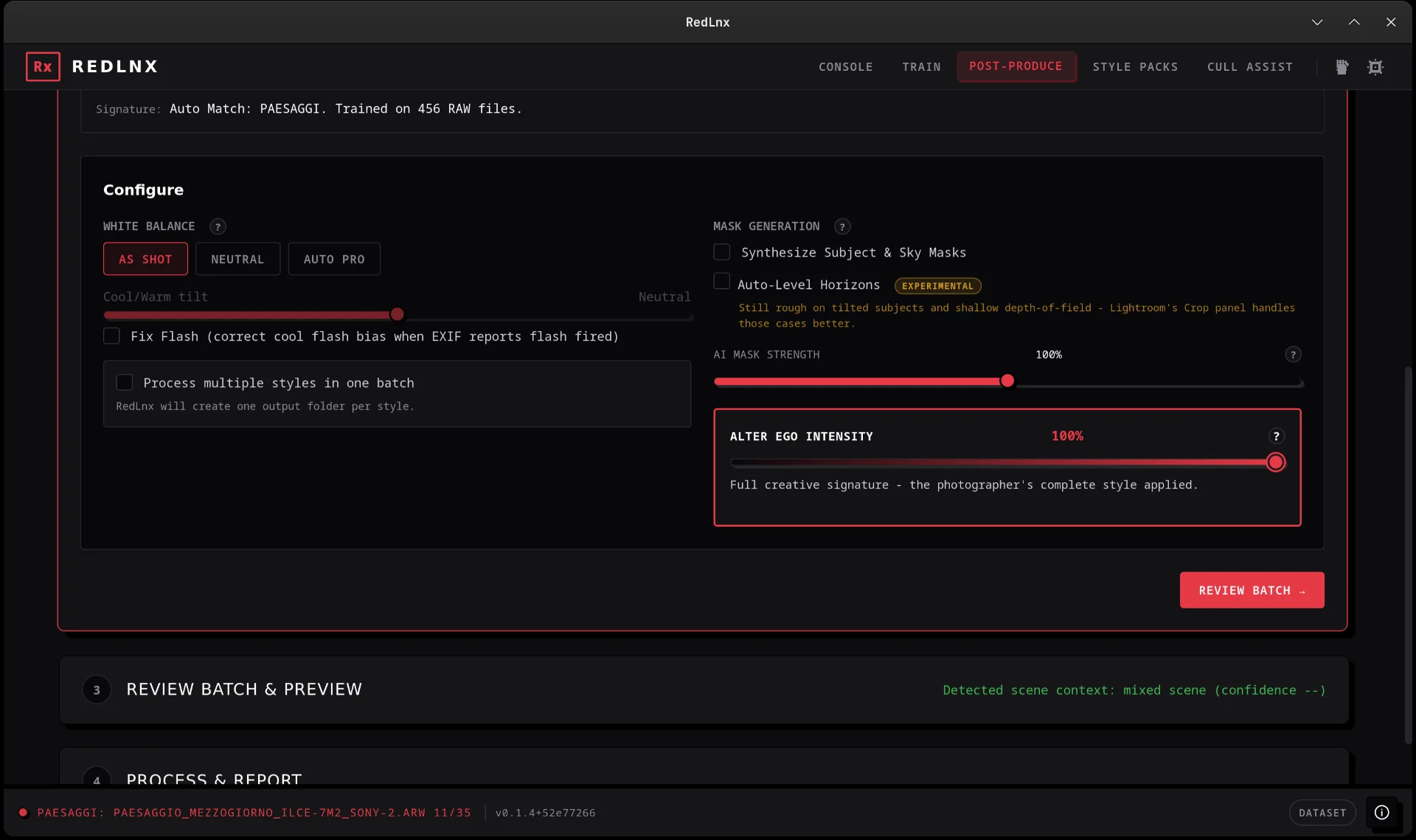The height and width of the screenshot is (840, 1416).
Task: Open AI Mask Strength help icon
Action: tap(1293, 355)
